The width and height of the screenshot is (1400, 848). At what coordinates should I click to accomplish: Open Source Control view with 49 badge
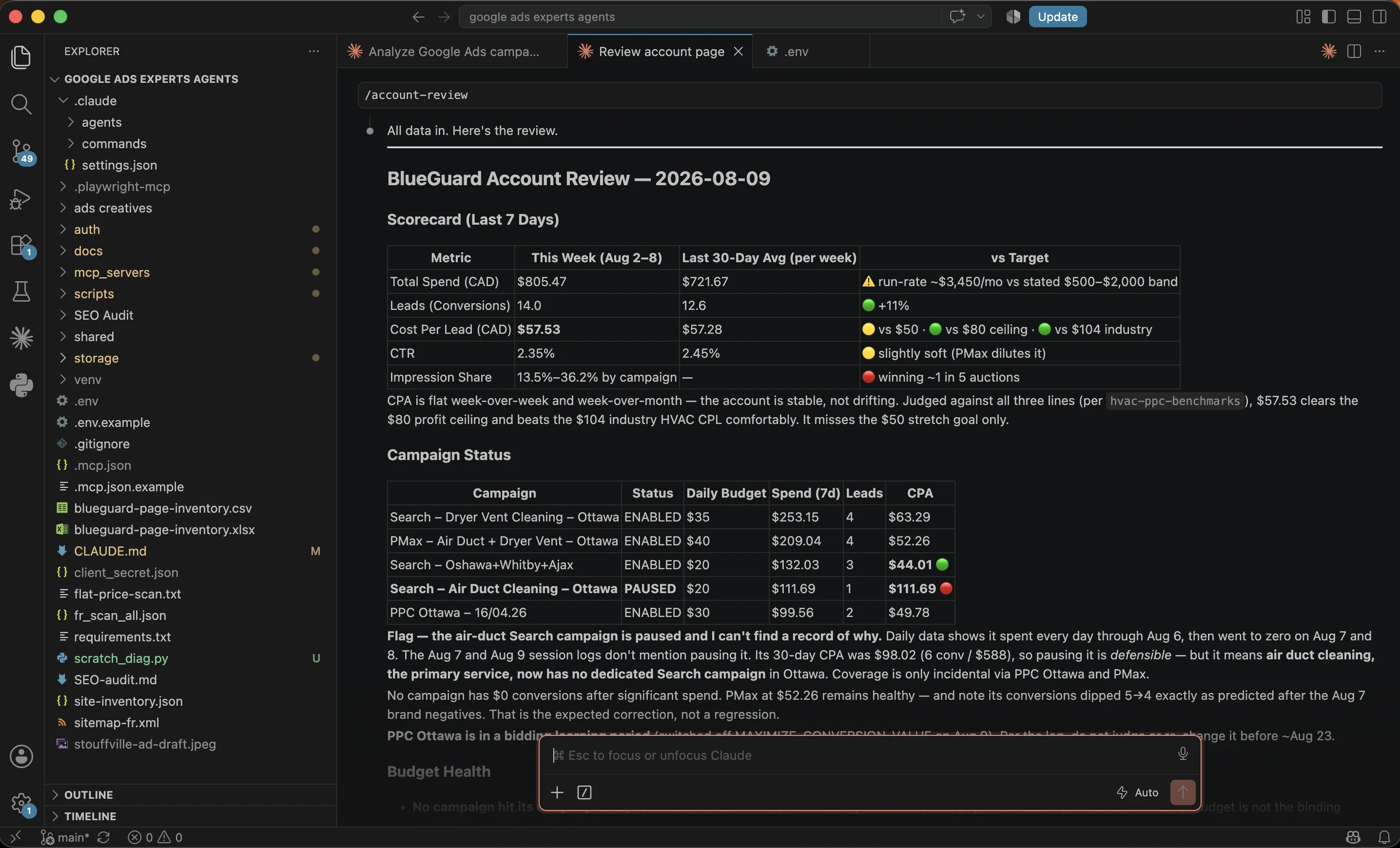click(21, 151)
